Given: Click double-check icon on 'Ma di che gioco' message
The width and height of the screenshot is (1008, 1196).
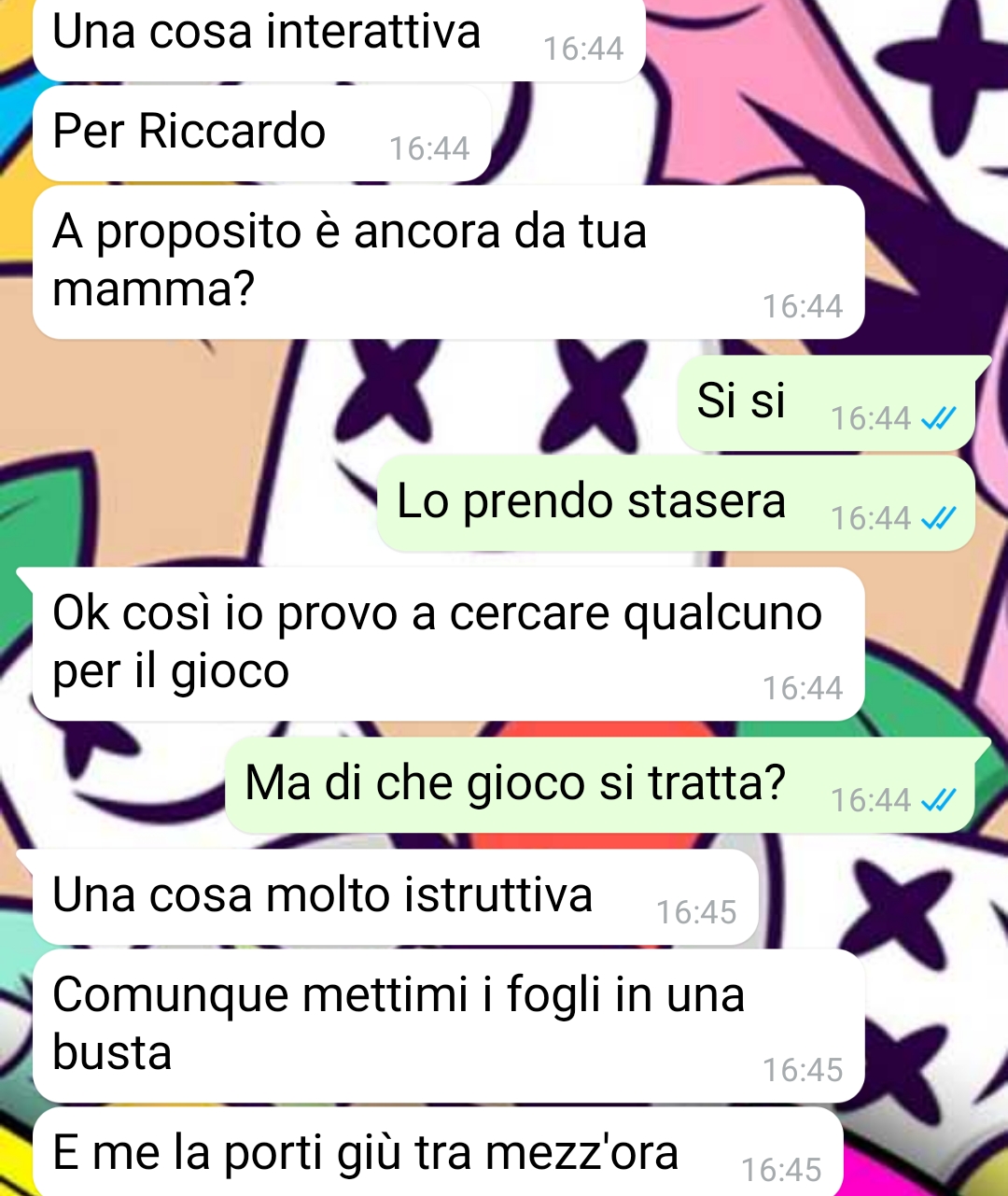Looking at the screenshot, I should [938, 800].
